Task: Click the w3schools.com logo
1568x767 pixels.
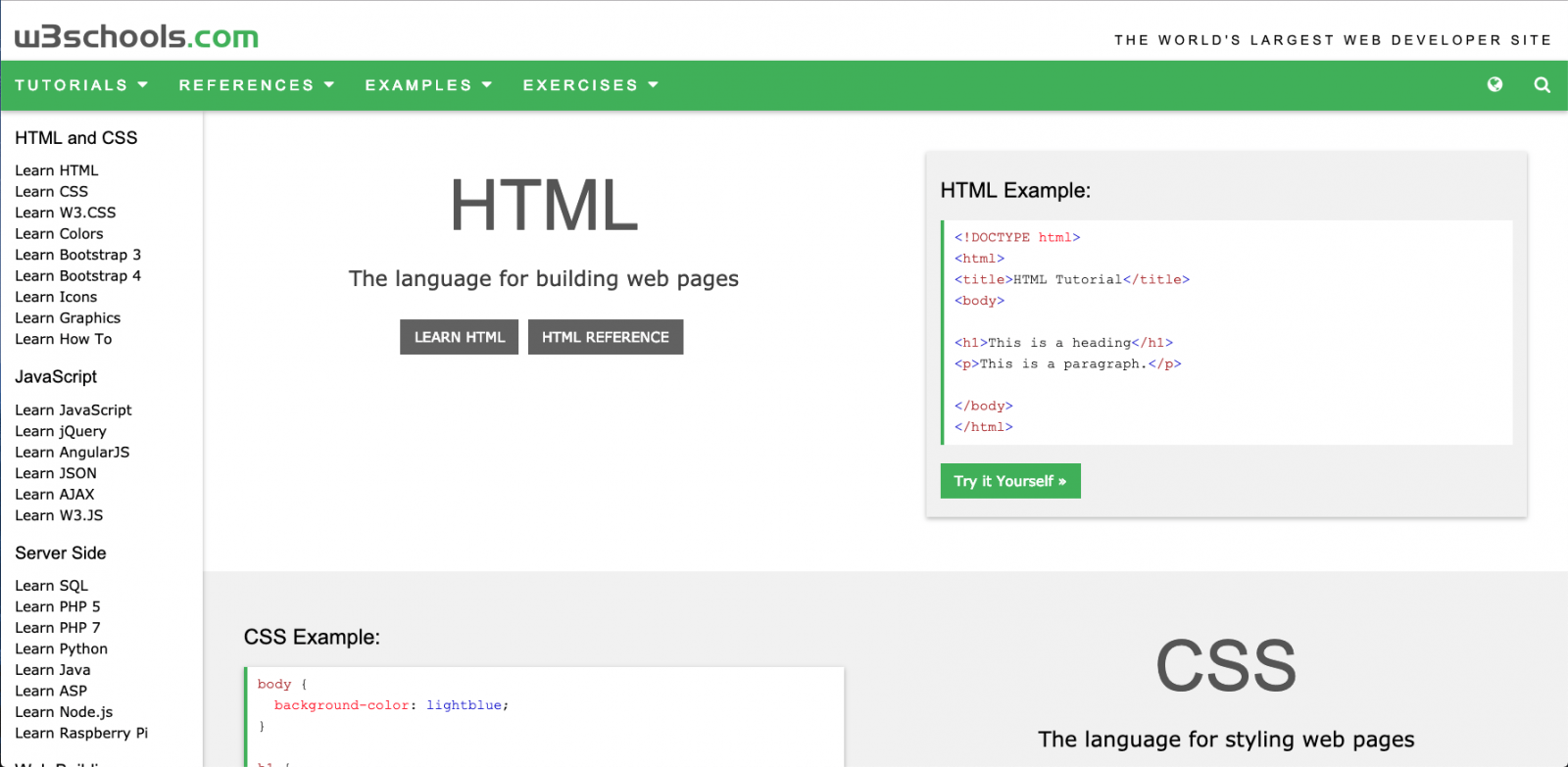Action: pyautogui.click(x=136, y=36)
